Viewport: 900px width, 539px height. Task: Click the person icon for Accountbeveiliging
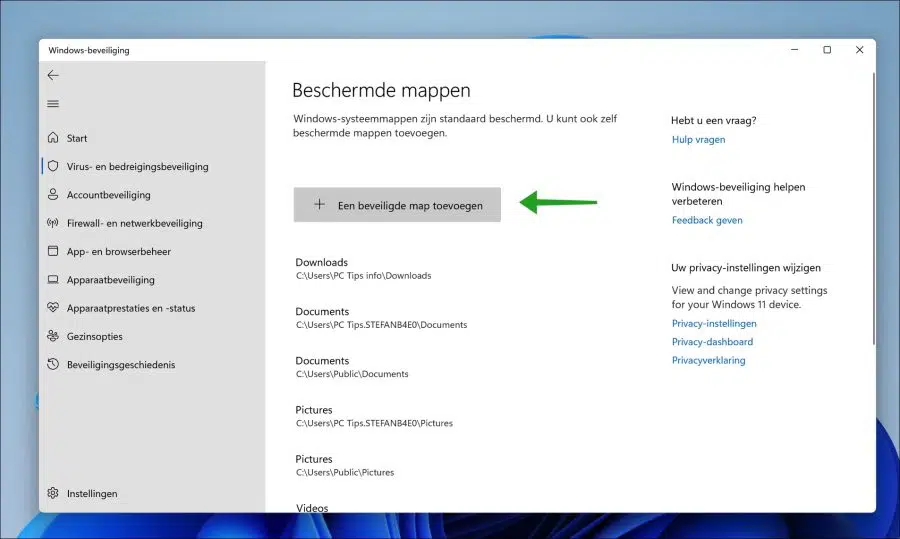pyautogui.click(x=53, y=194)
